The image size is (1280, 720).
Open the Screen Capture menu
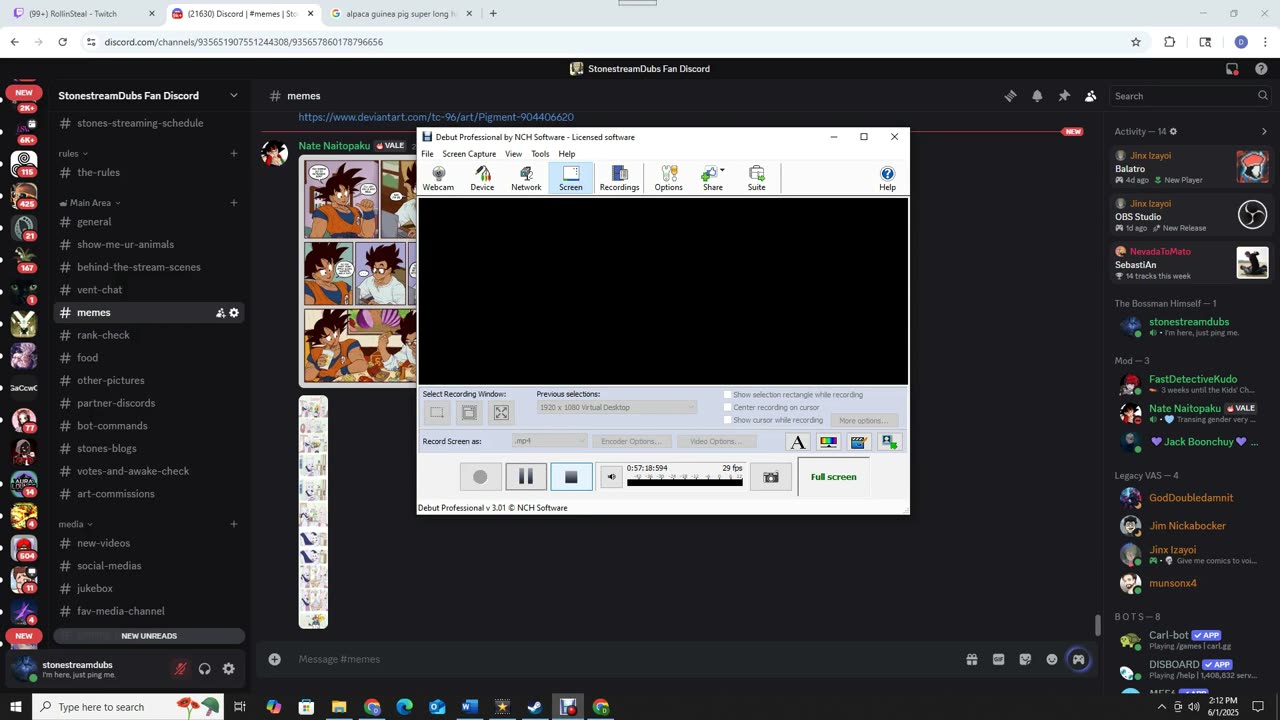point(469,154)
